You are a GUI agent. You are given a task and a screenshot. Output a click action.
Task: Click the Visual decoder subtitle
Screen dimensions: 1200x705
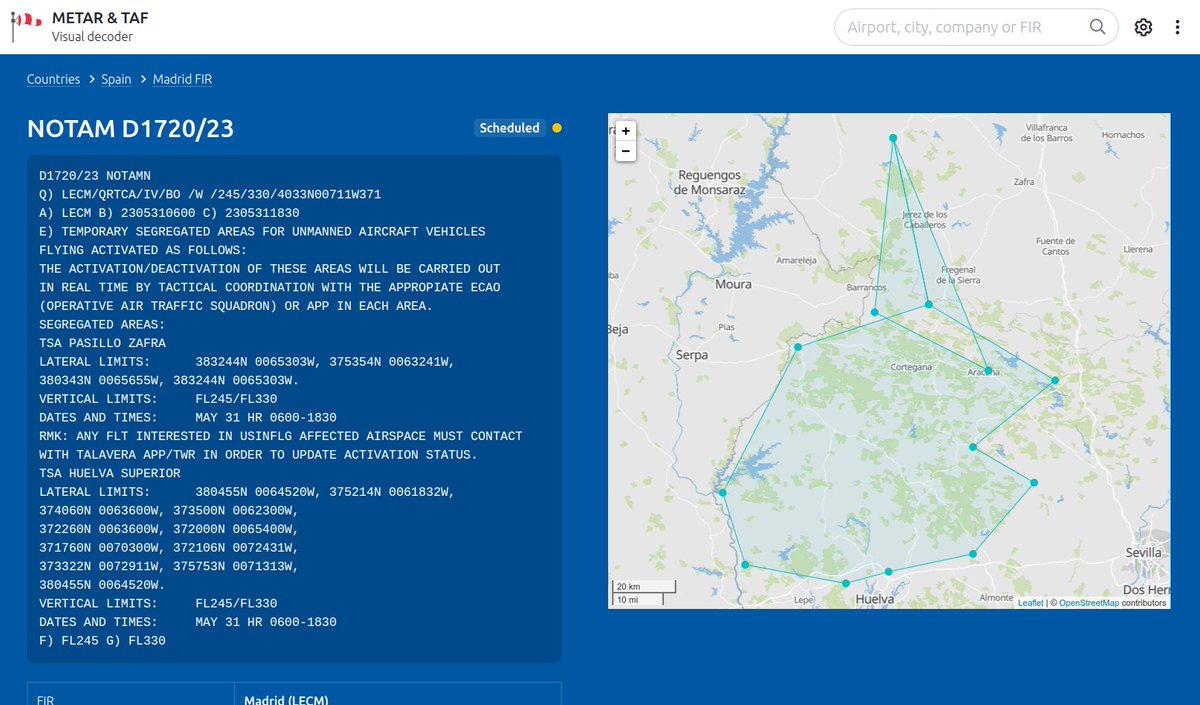tap(92, 37)
